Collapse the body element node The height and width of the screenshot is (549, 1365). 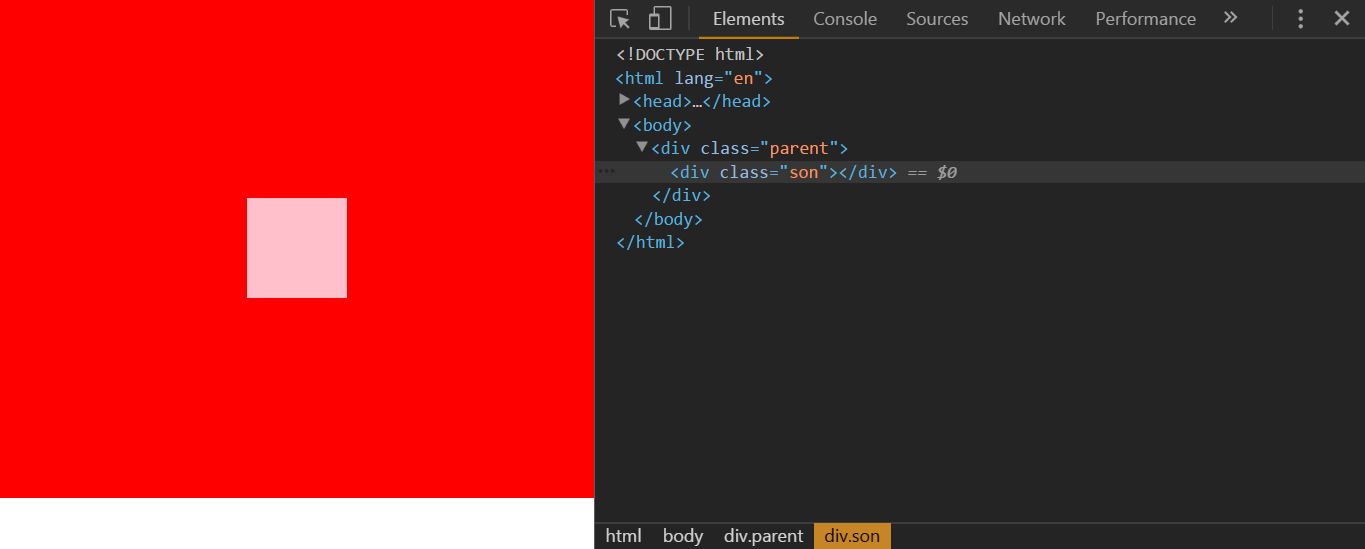point(624,124)
